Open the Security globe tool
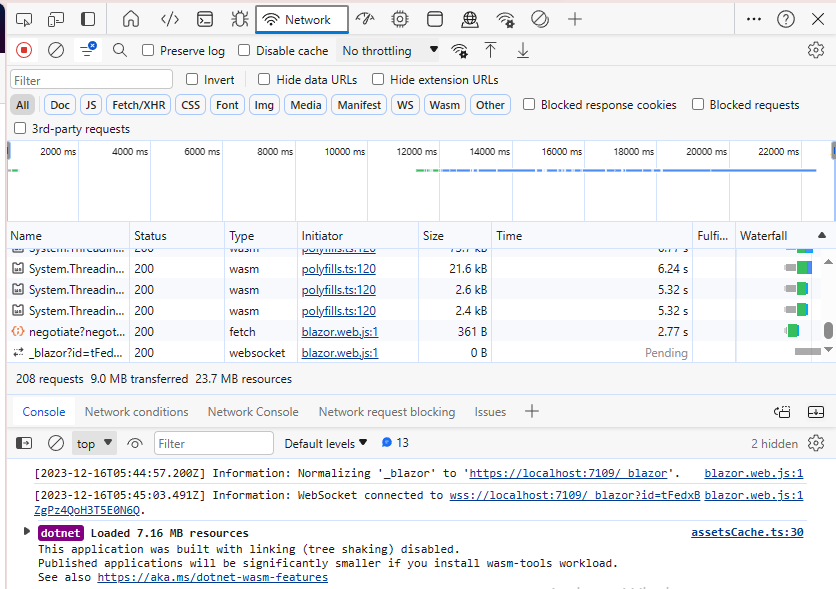The width and height of the screenshot is (836, 589). click(470, 20)
